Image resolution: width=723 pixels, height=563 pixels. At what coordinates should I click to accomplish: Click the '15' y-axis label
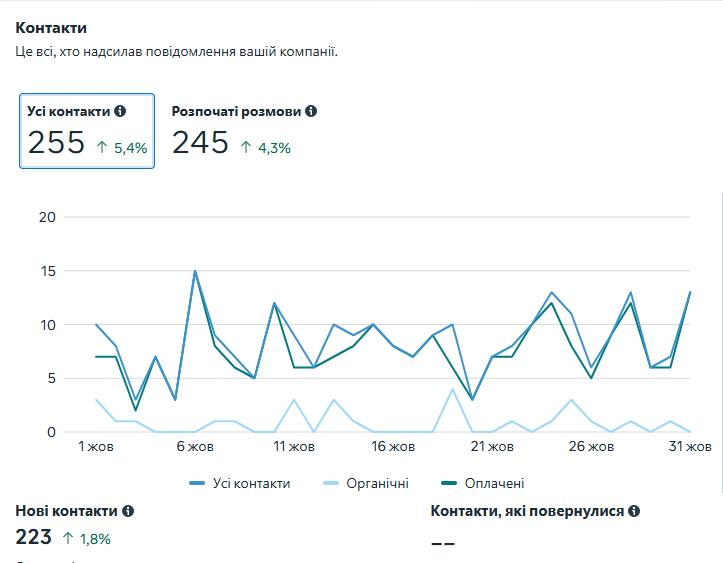tap(48, 271)
